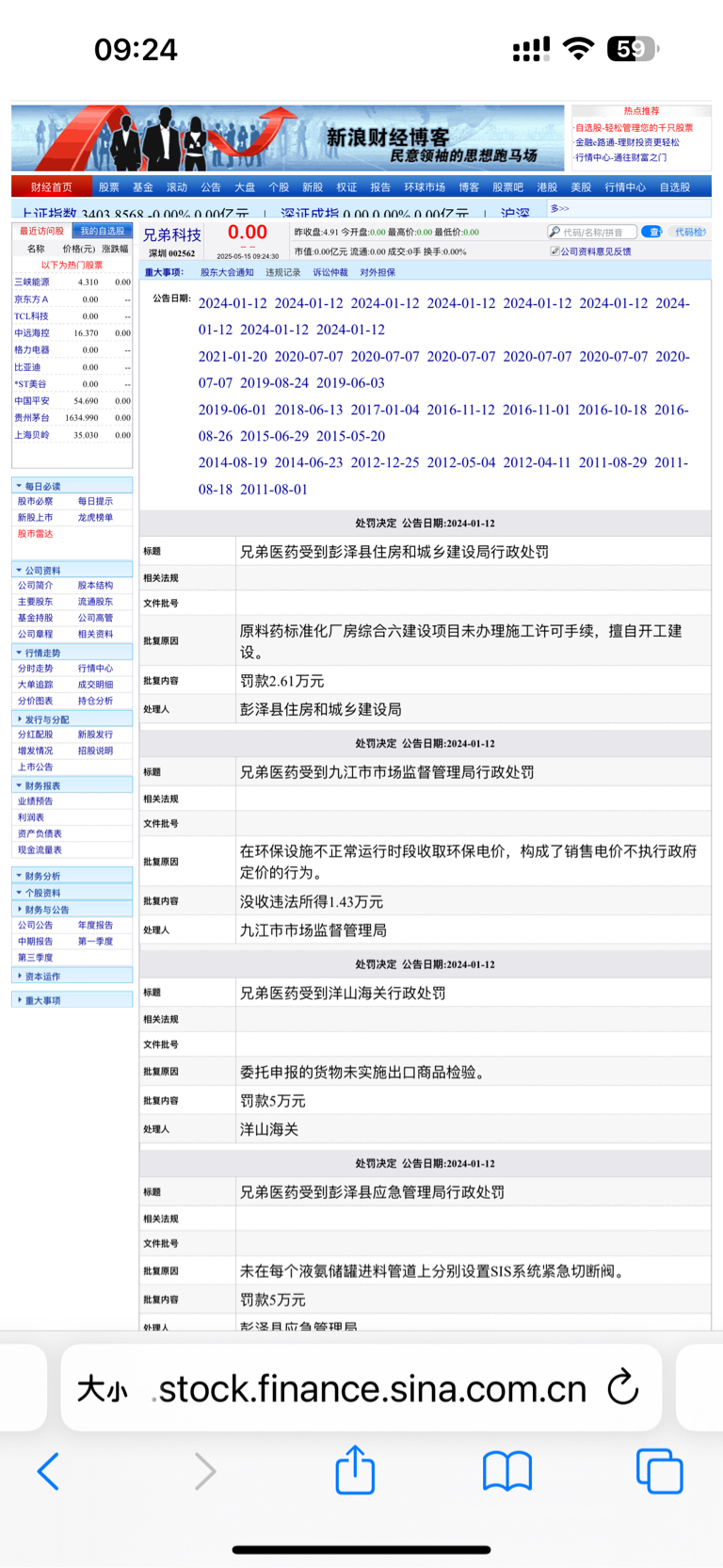Open the 大小 text size menu

click(102, 1389)
